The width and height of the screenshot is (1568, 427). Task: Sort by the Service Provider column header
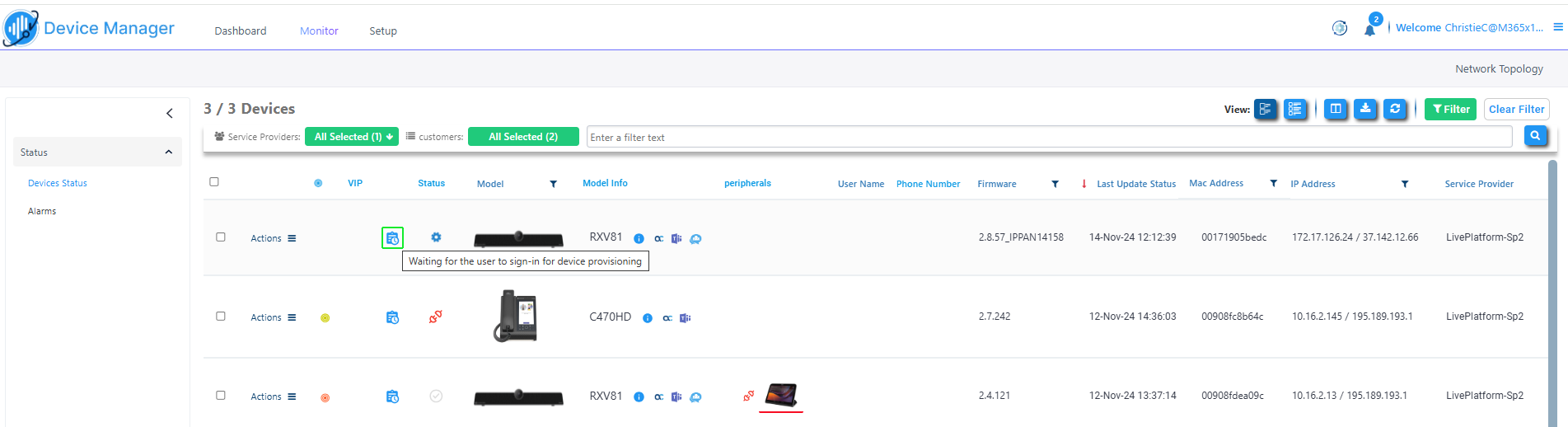[x=1479, y=184]
